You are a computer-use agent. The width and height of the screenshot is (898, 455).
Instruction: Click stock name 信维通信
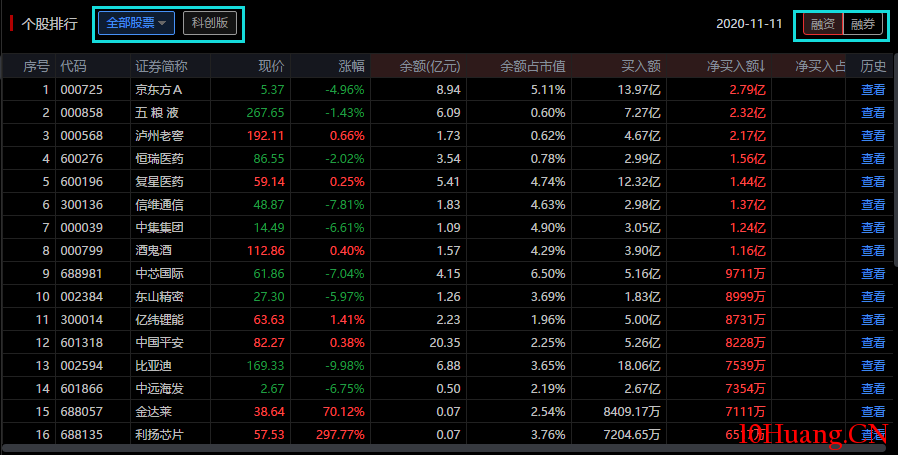159,205
